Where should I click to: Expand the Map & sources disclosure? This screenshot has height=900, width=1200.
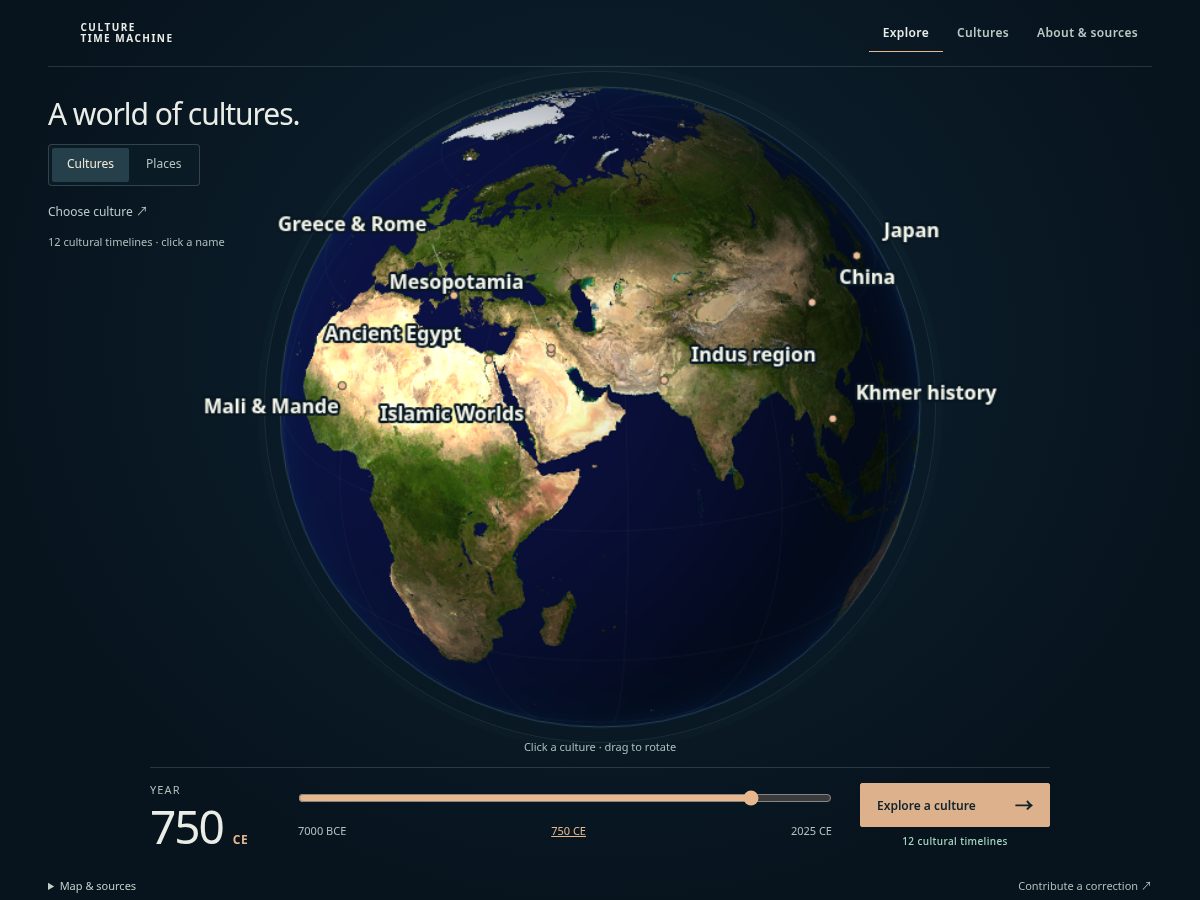(x=92, y=886)
